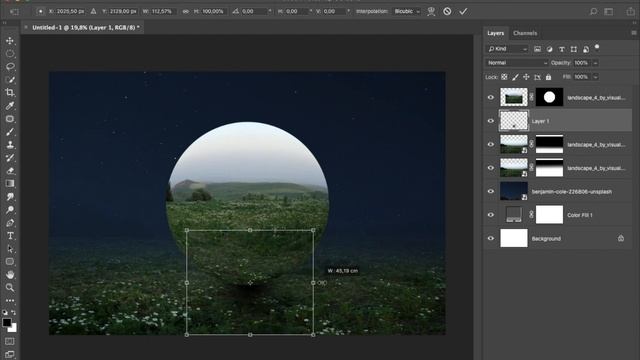Image resolution: width=640 pixels, height=360 pixels.
Task: Select the Path Selection tool
Action: (10, 249)
